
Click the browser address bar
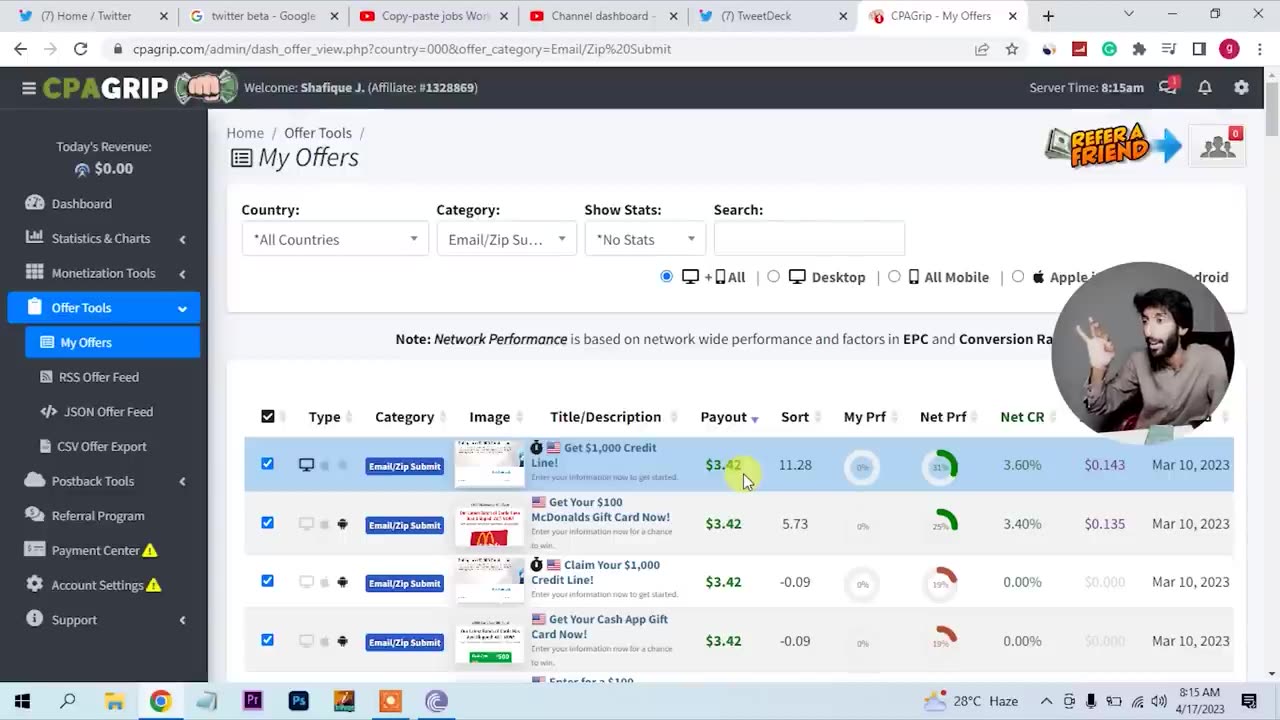540,49
